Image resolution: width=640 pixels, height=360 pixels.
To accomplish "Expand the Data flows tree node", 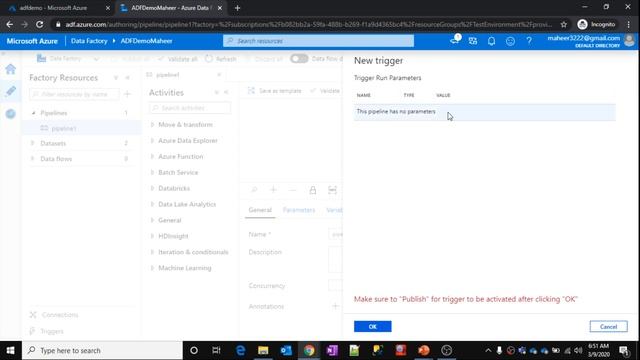I will [x=33, y=159].
